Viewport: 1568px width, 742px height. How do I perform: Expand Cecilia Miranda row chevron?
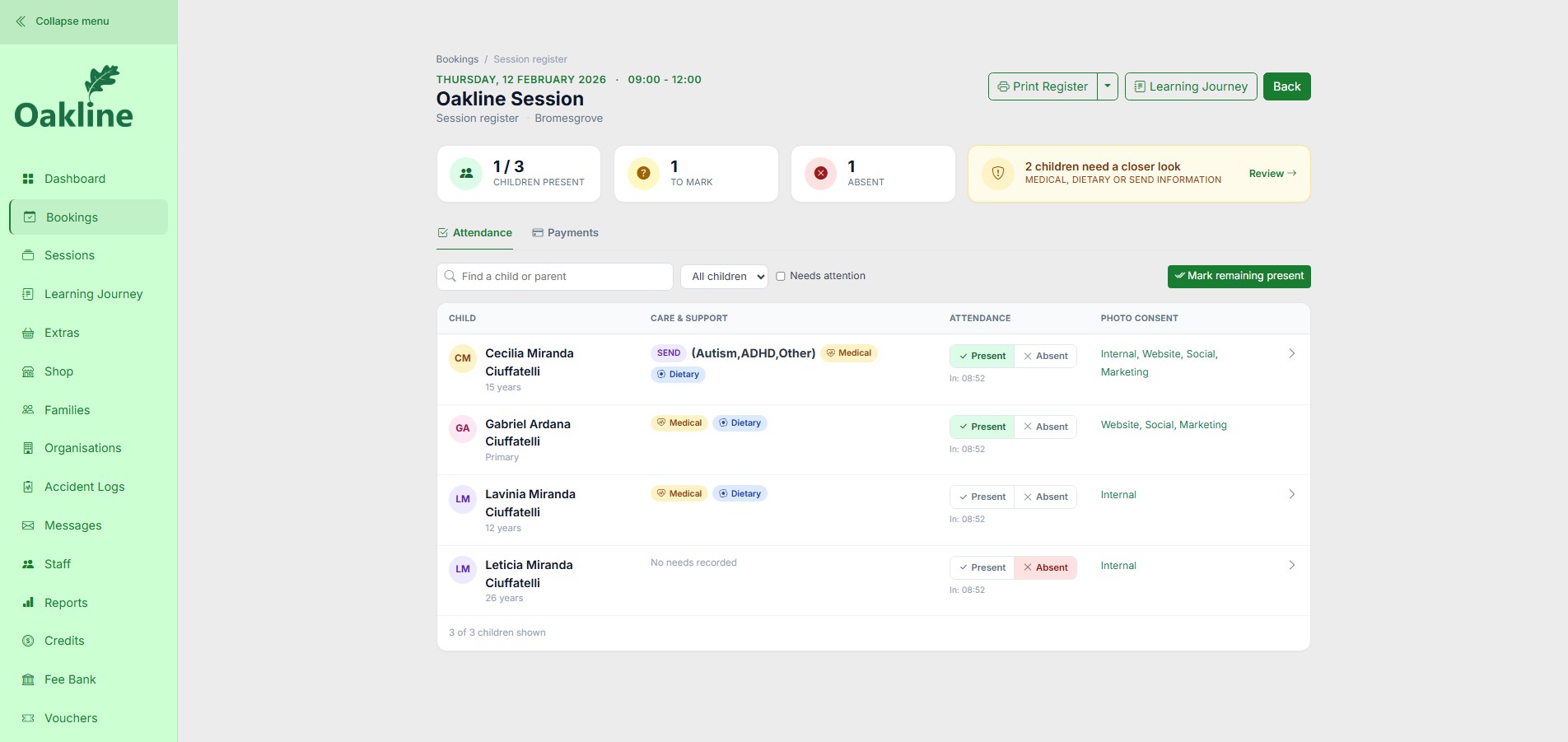click(1291, 353)
